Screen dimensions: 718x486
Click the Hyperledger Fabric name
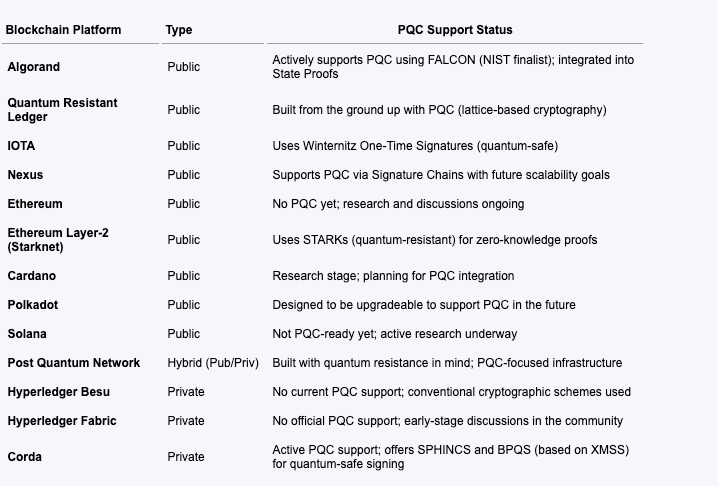coord(62,420)
